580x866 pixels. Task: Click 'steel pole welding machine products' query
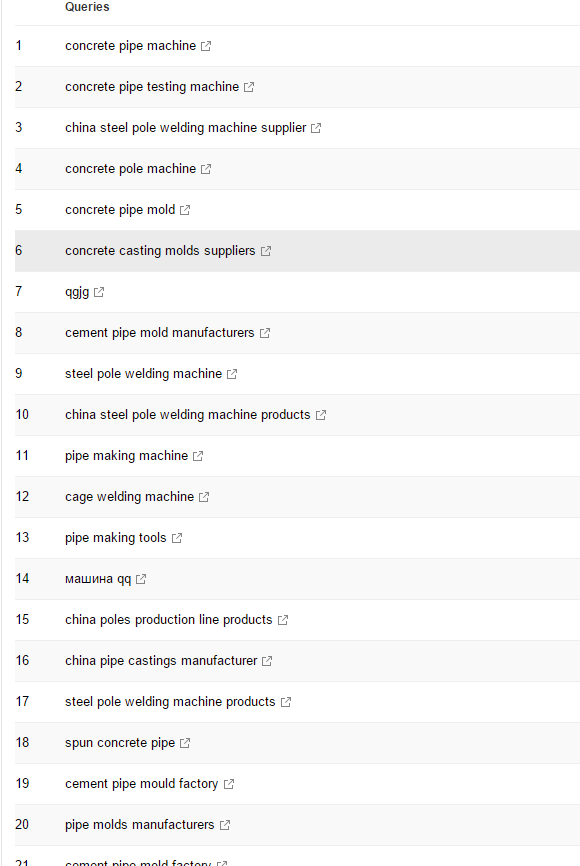(170, 701)
